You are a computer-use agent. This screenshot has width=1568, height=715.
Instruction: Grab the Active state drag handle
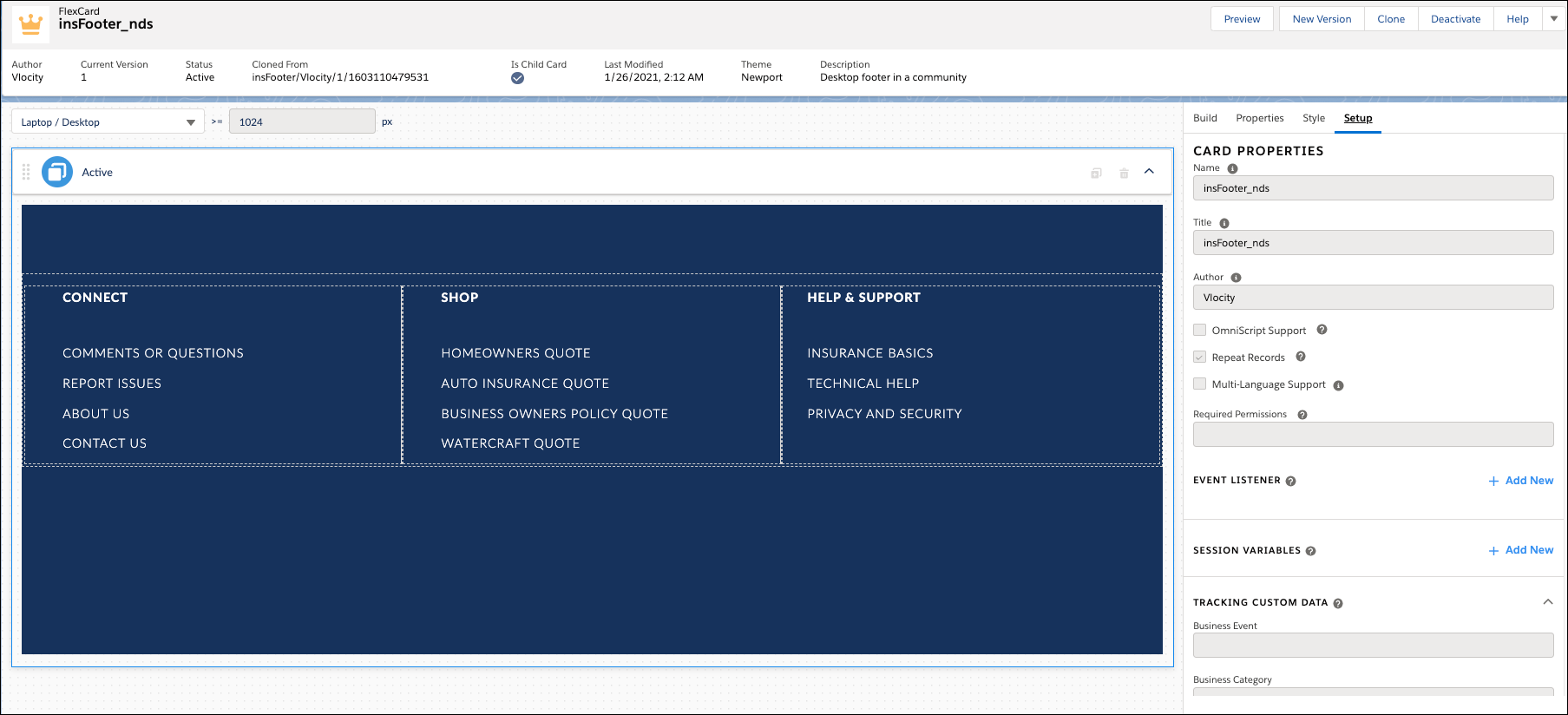[x=26, y=172]
